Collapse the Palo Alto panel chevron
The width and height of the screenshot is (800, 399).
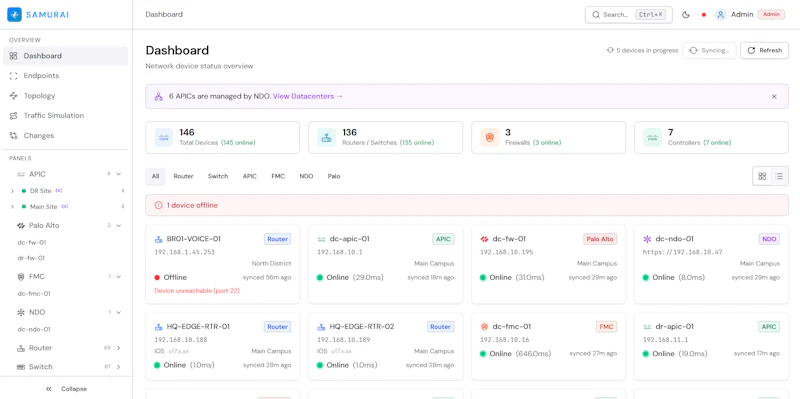click(x=118, y=225)
